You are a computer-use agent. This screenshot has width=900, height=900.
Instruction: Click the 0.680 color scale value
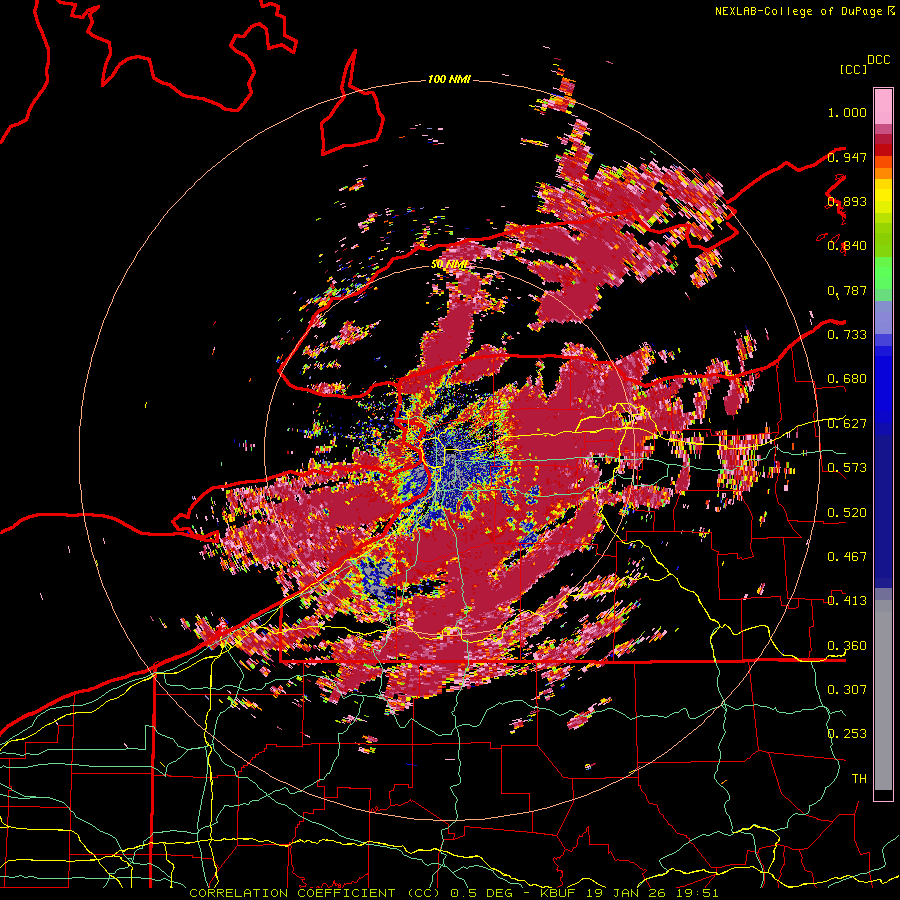[x=847, y=379]
